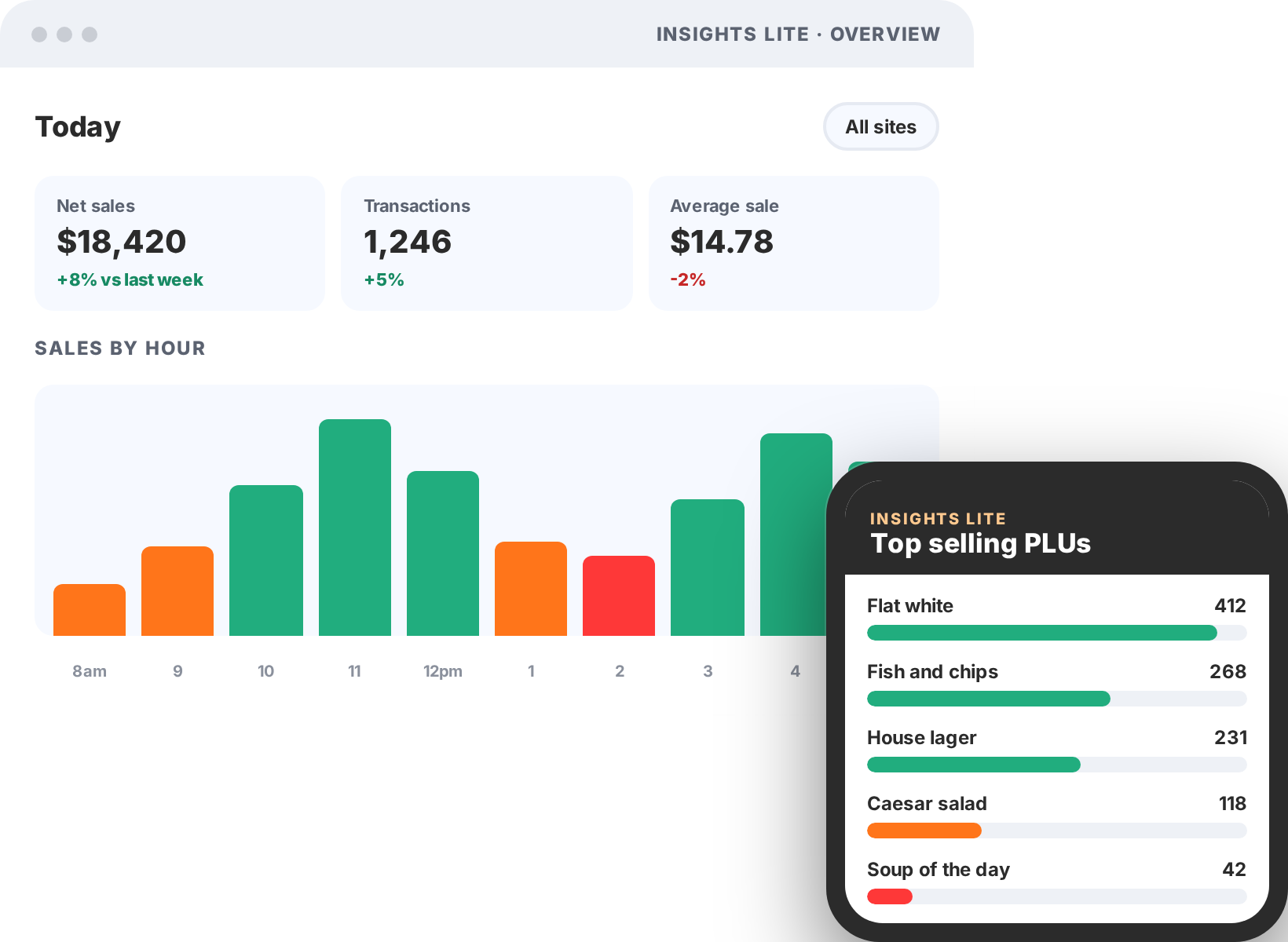Click the '268' count value

point(1228,672)
